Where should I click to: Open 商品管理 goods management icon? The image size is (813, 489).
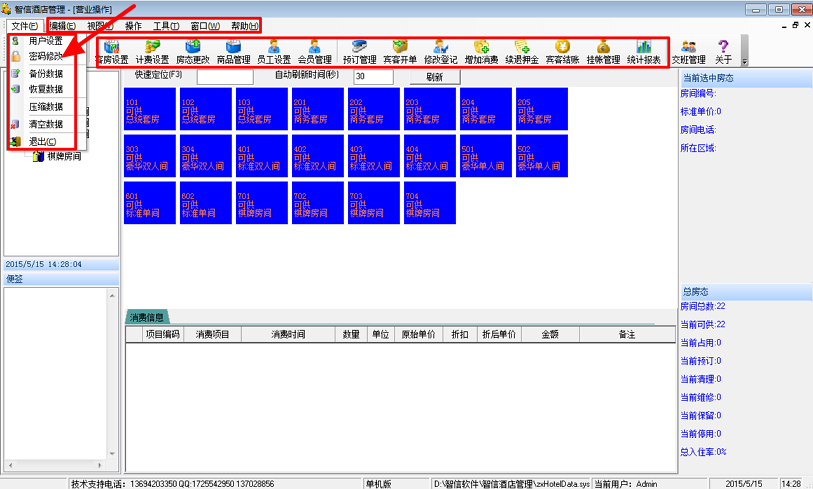pos(233,52)
